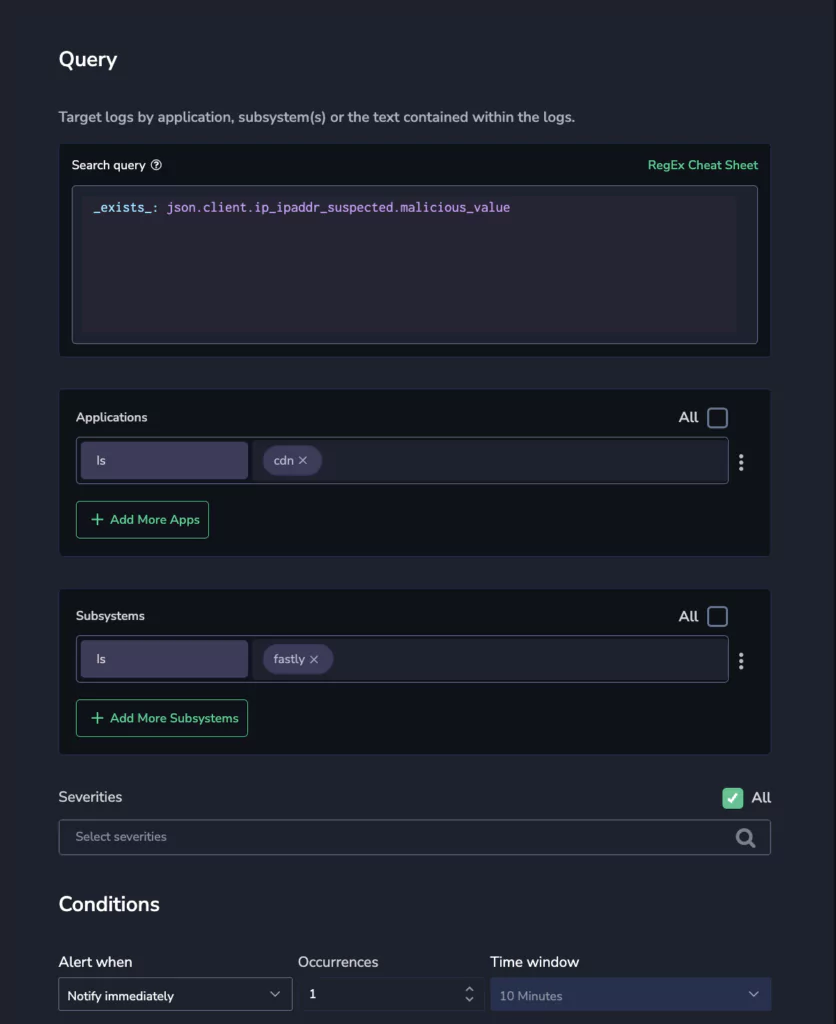Click inside the Search query text editor
Screen dimensions: 836x1024
tap(415, 264)
